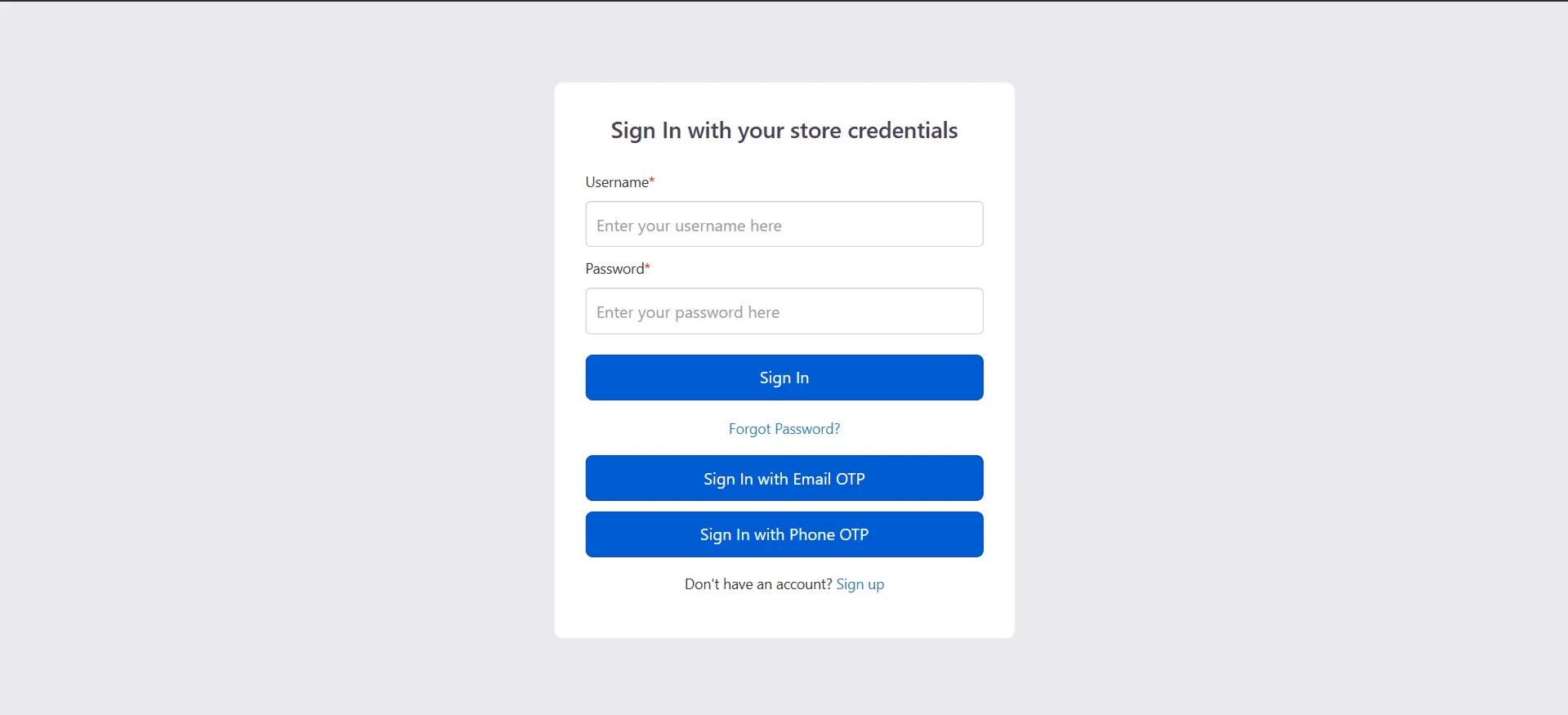Click inside the white sign-in card
Viewport: 1568px width, 715px height.
point(784,621)
